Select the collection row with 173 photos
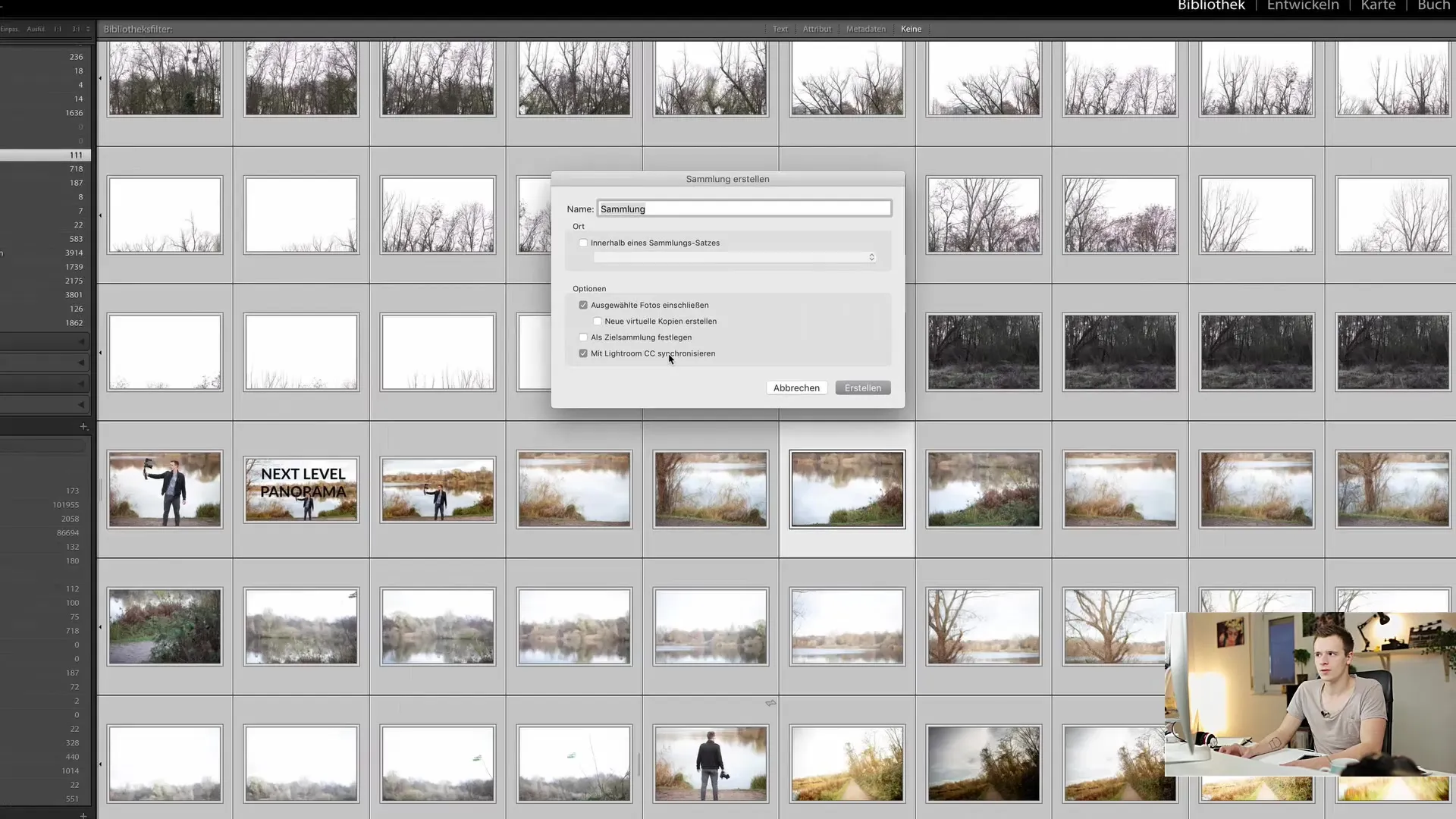 [45, 491]
